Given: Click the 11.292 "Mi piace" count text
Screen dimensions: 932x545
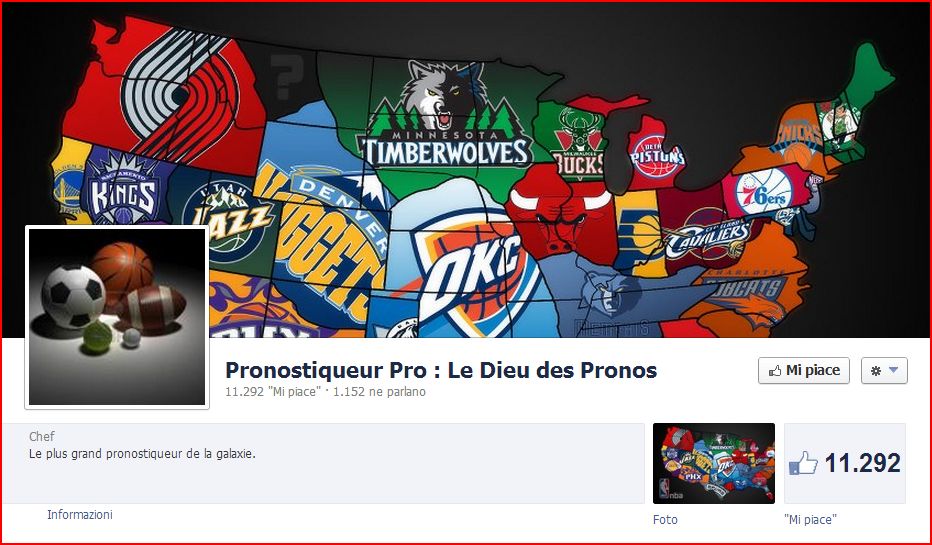Looking at the screenshot, I should point(273,392).
